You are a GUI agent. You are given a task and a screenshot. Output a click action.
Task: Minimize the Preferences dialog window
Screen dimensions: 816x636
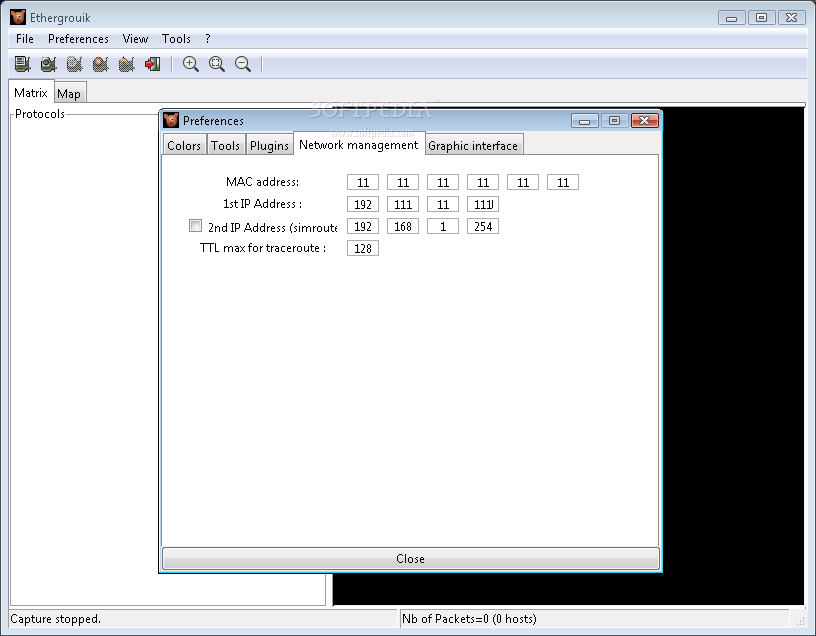click(584, 120)
